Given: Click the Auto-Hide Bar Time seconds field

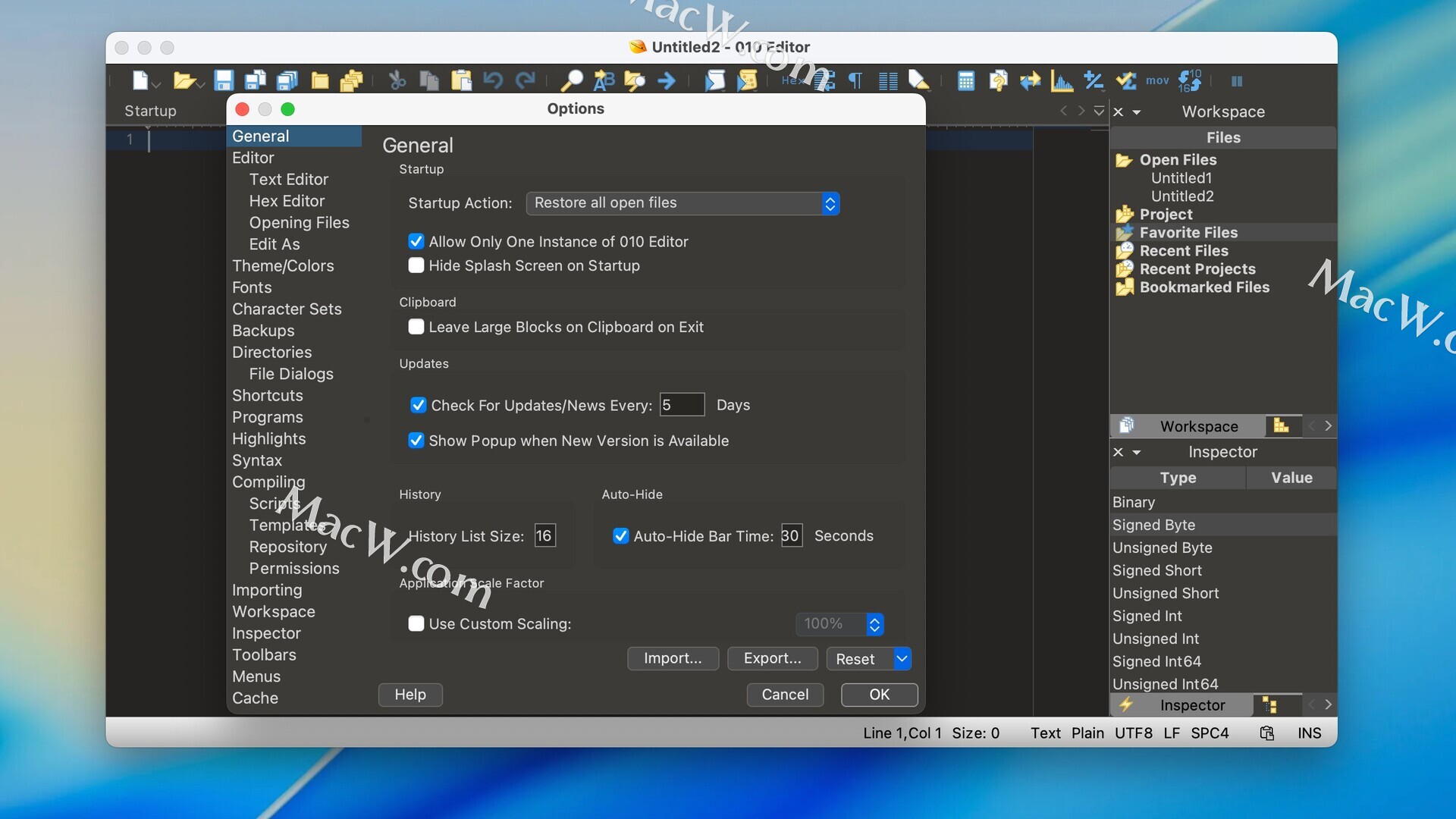Looking at the screenshot, I should pyautogui.click(x=791, y=536).
